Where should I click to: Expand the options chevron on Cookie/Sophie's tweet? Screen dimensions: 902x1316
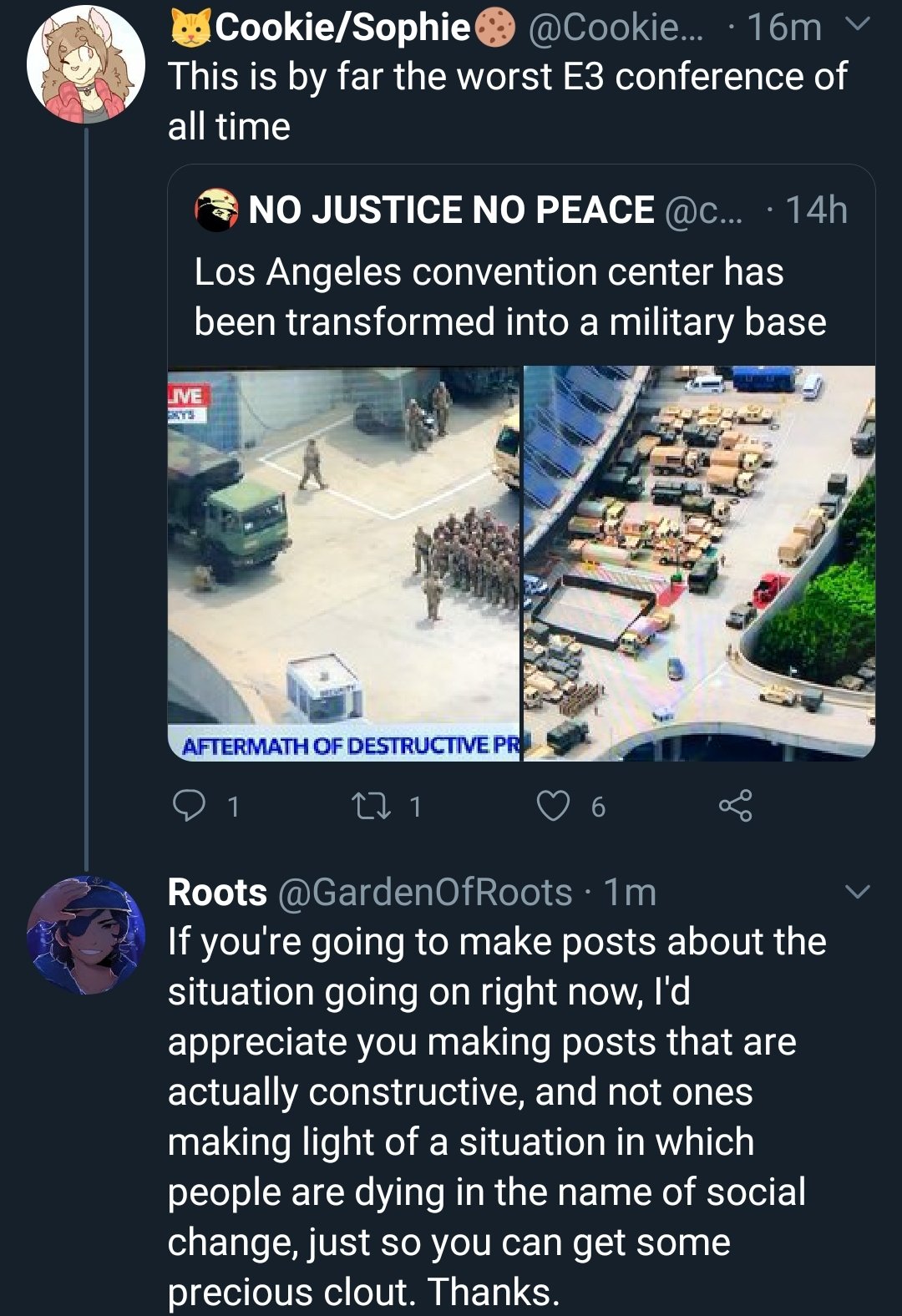click(x=858, y=25)
